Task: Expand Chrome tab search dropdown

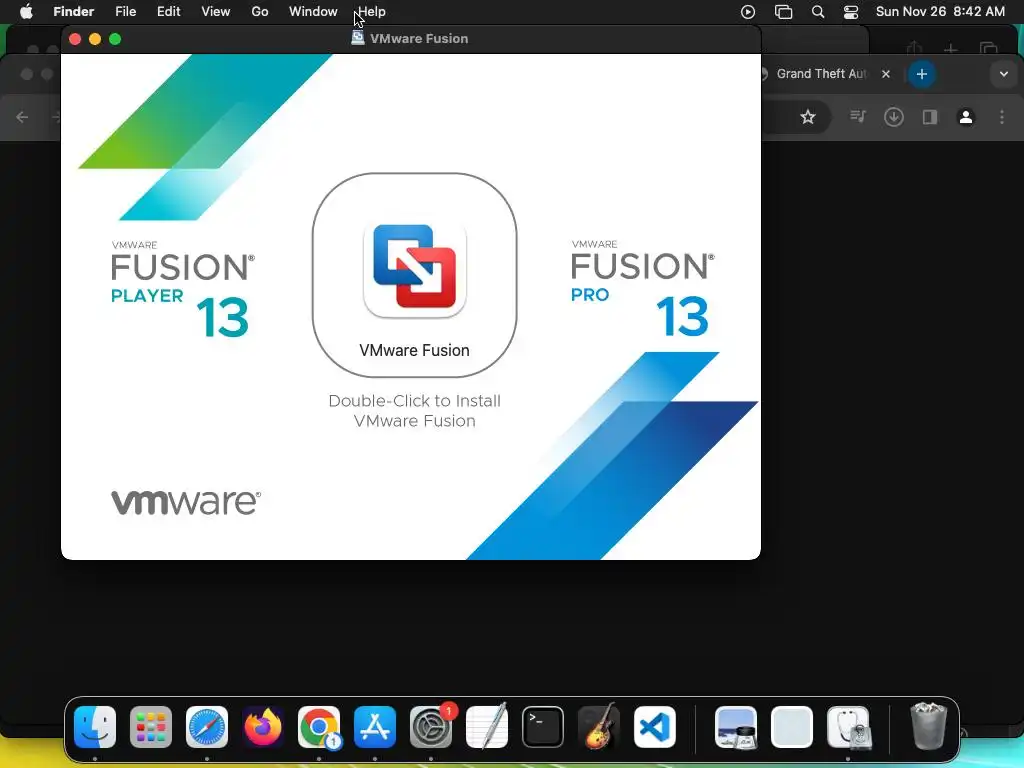Action: pos(1004,74)
